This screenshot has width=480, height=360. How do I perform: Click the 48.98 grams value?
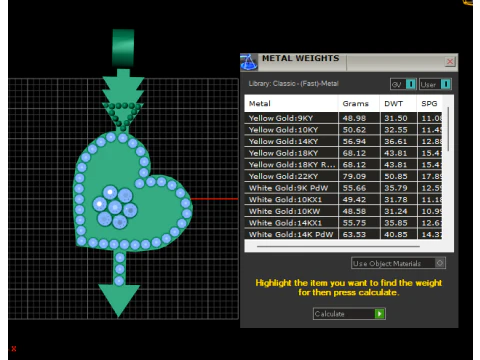[354, 118]
